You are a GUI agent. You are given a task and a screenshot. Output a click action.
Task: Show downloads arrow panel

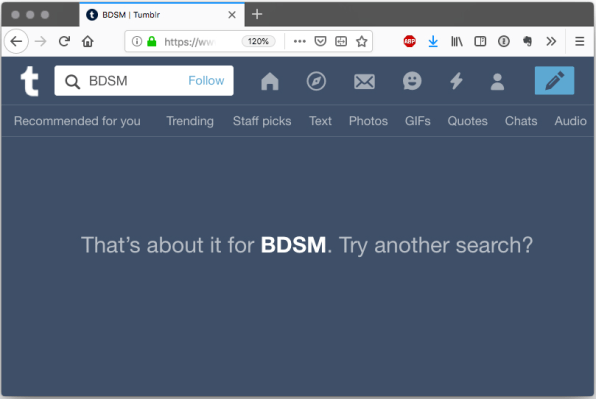tap(433, 41)
